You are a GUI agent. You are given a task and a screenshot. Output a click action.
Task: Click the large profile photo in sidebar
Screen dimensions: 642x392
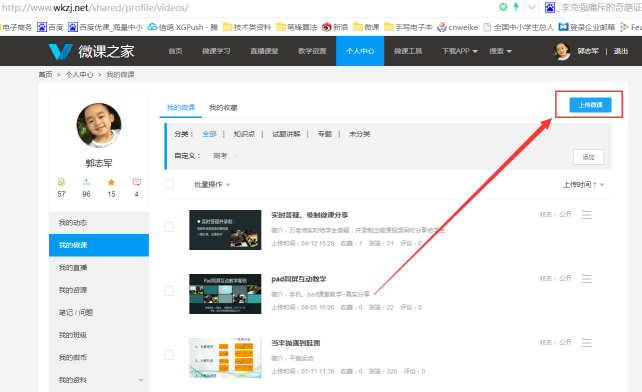(x=99, y=125)
